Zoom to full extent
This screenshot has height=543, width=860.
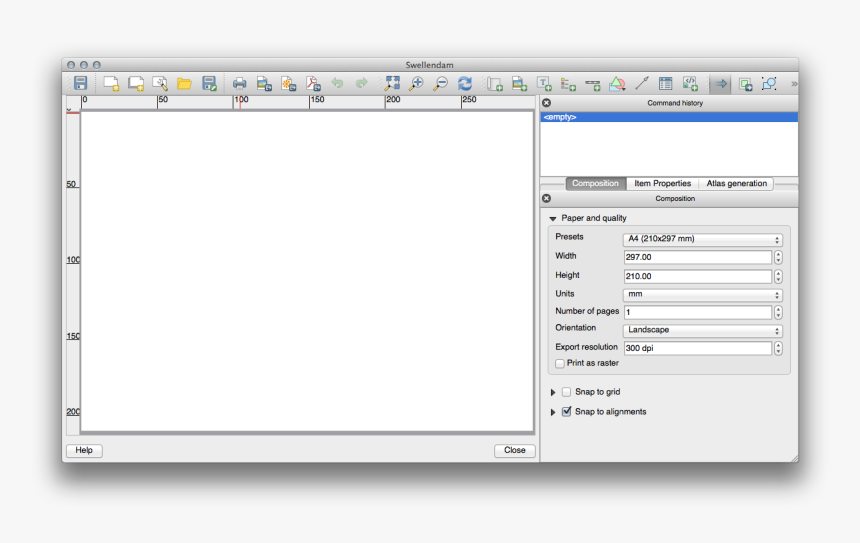392,83
